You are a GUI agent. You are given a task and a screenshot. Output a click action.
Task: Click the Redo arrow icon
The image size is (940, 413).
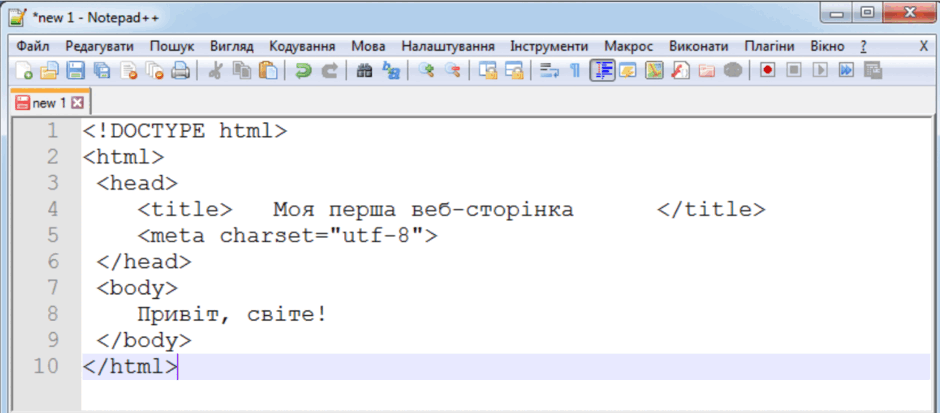[329, 71]
